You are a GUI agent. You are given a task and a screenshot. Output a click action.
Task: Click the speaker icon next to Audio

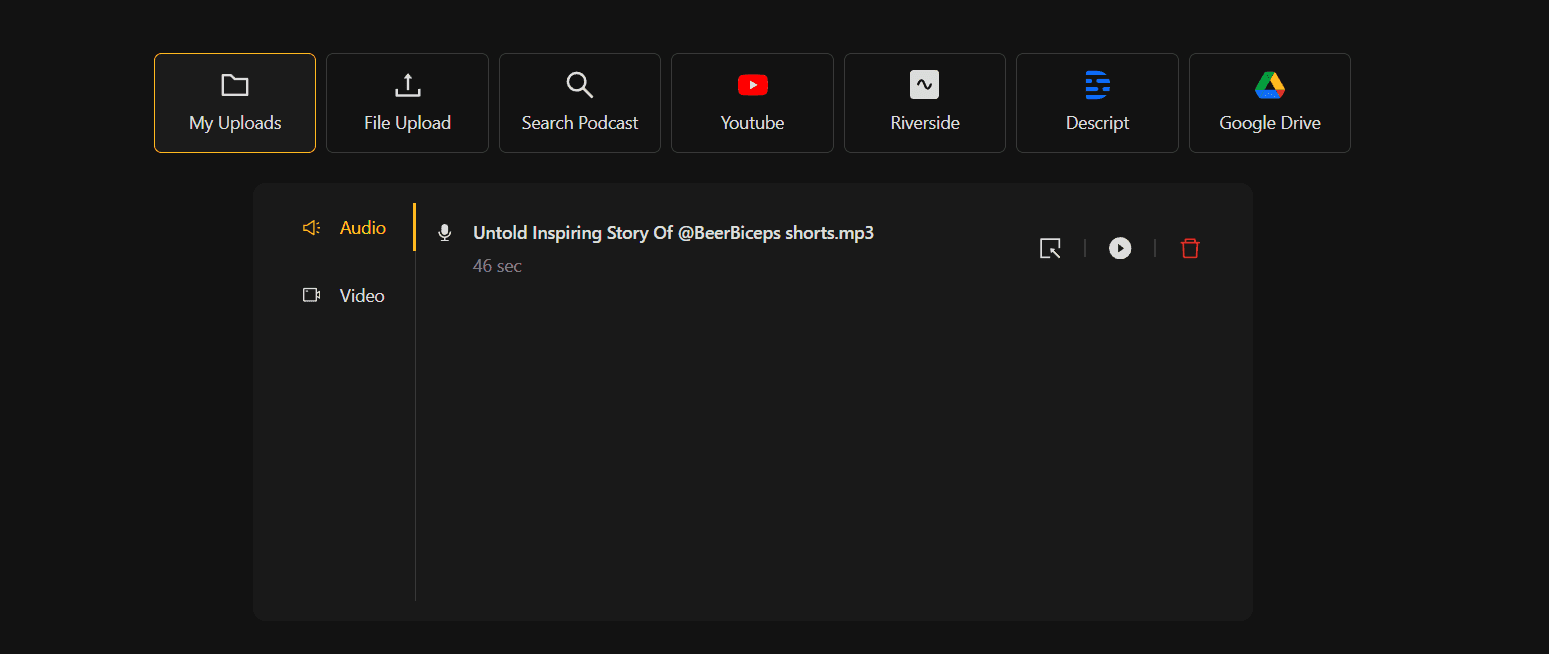[311, 228]
